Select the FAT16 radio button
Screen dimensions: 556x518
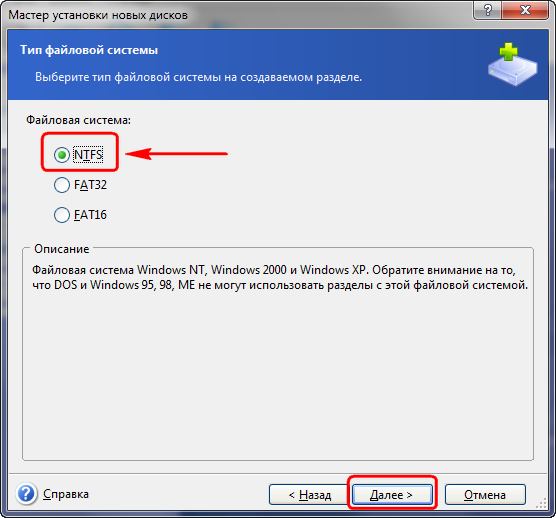62,215
